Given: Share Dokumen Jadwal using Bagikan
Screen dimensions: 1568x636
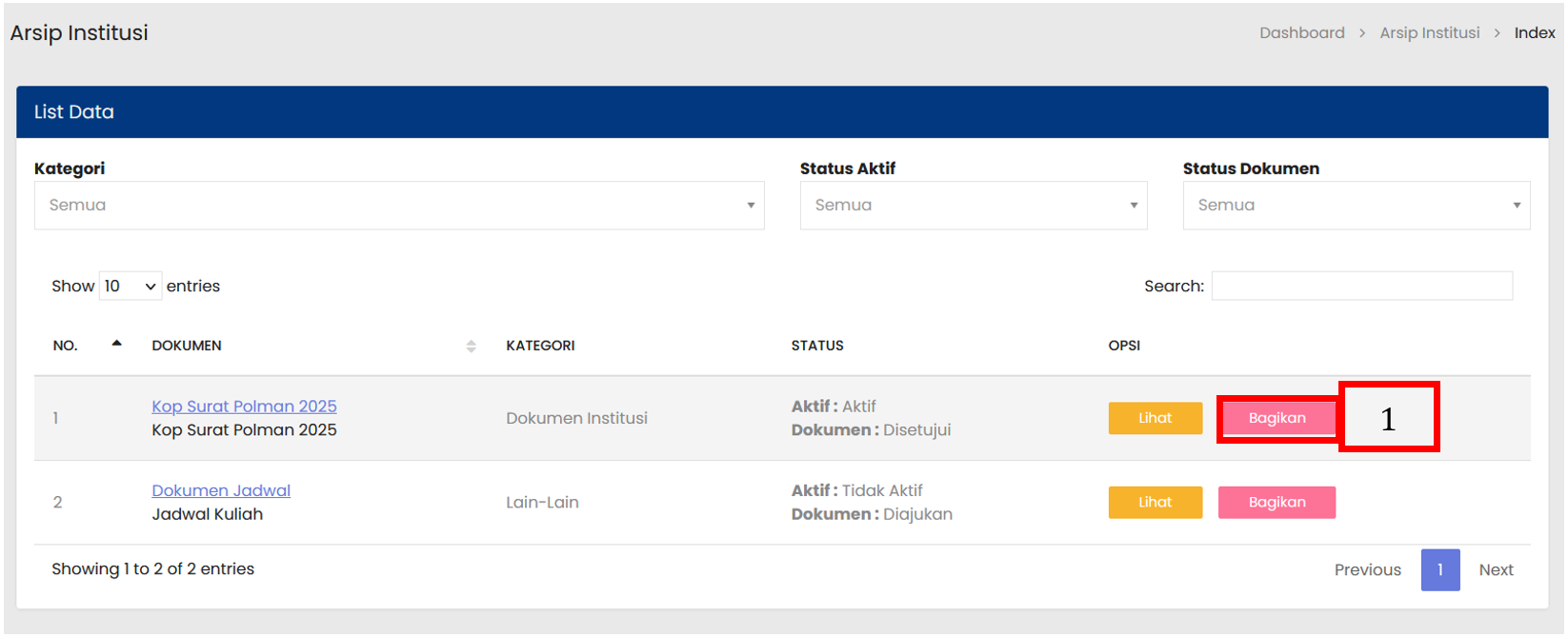Looking at the screenshot, I should click(x=1277, y=503).
